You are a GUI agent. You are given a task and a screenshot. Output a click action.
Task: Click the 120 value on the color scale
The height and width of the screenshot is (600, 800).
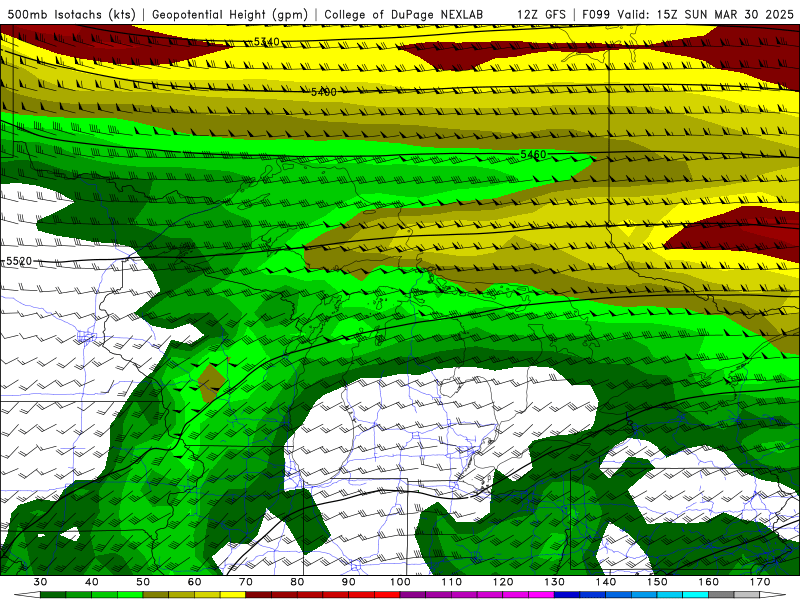click(x=503, y=582)
